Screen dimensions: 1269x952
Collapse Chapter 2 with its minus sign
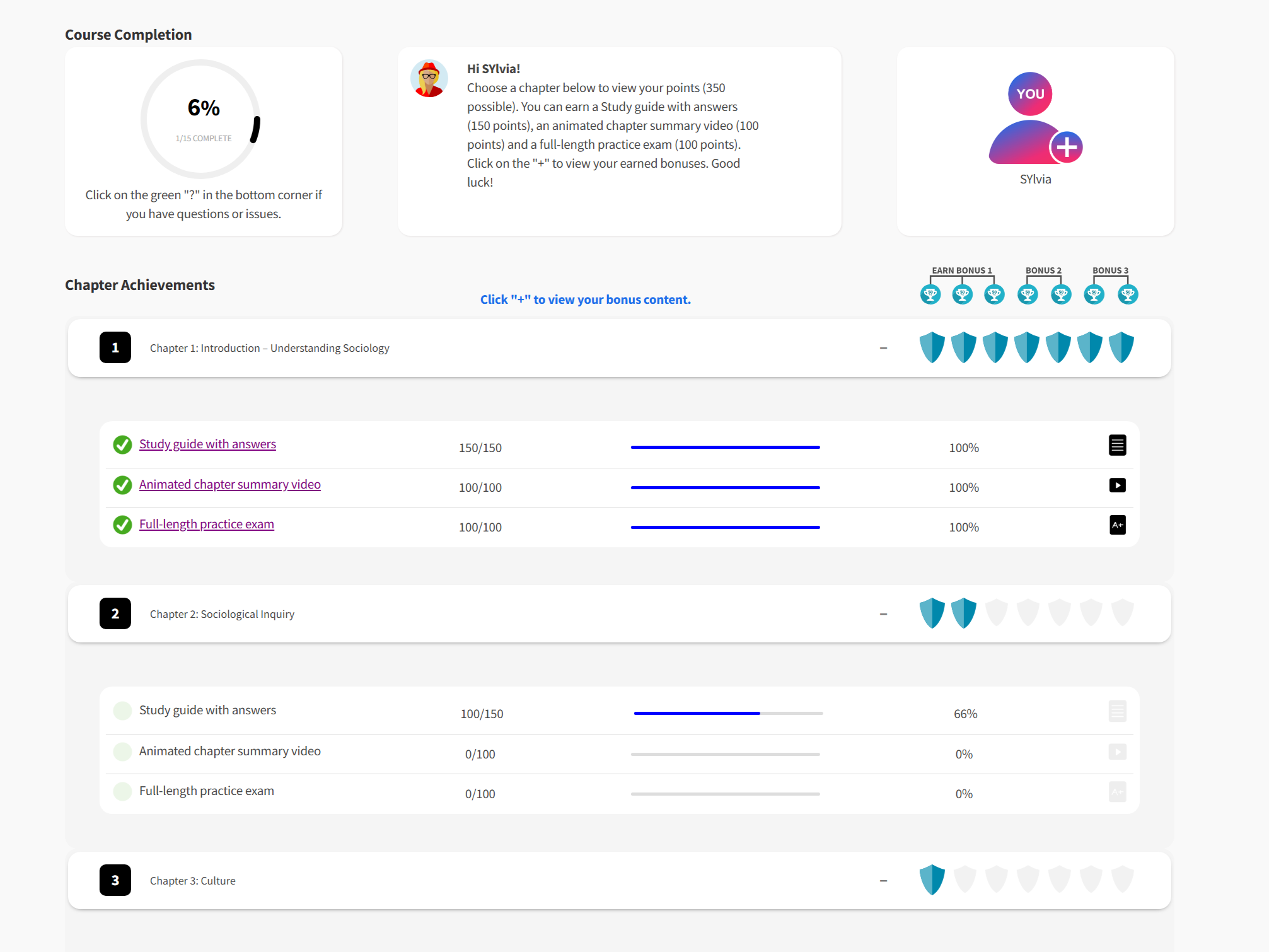coord(883,614)
